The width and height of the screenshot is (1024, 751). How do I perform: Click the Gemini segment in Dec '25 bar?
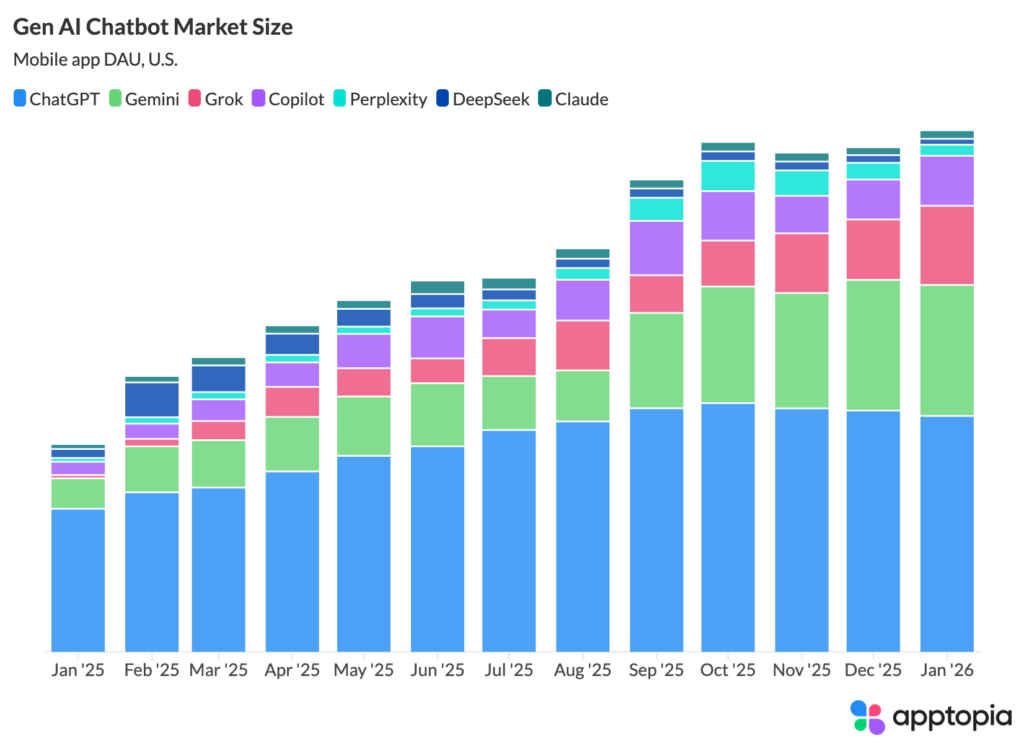click(x=873, y=345)
